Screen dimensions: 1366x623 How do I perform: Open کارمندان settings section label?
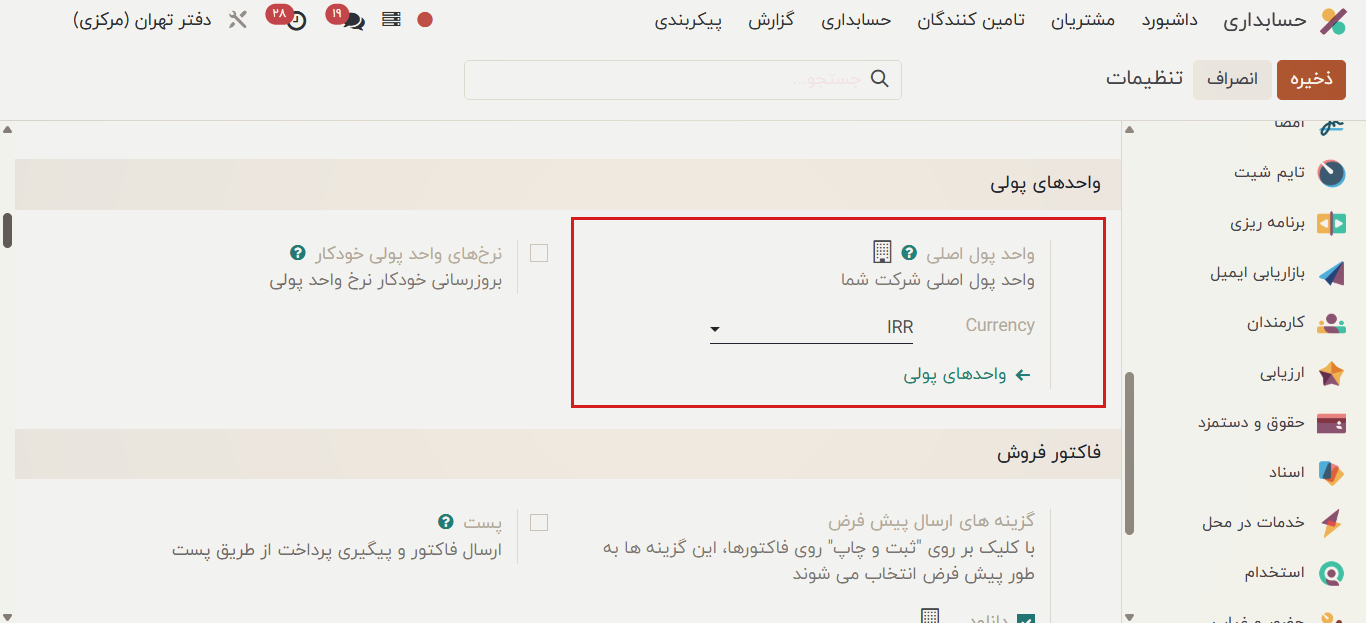(x=1275, y=323)
